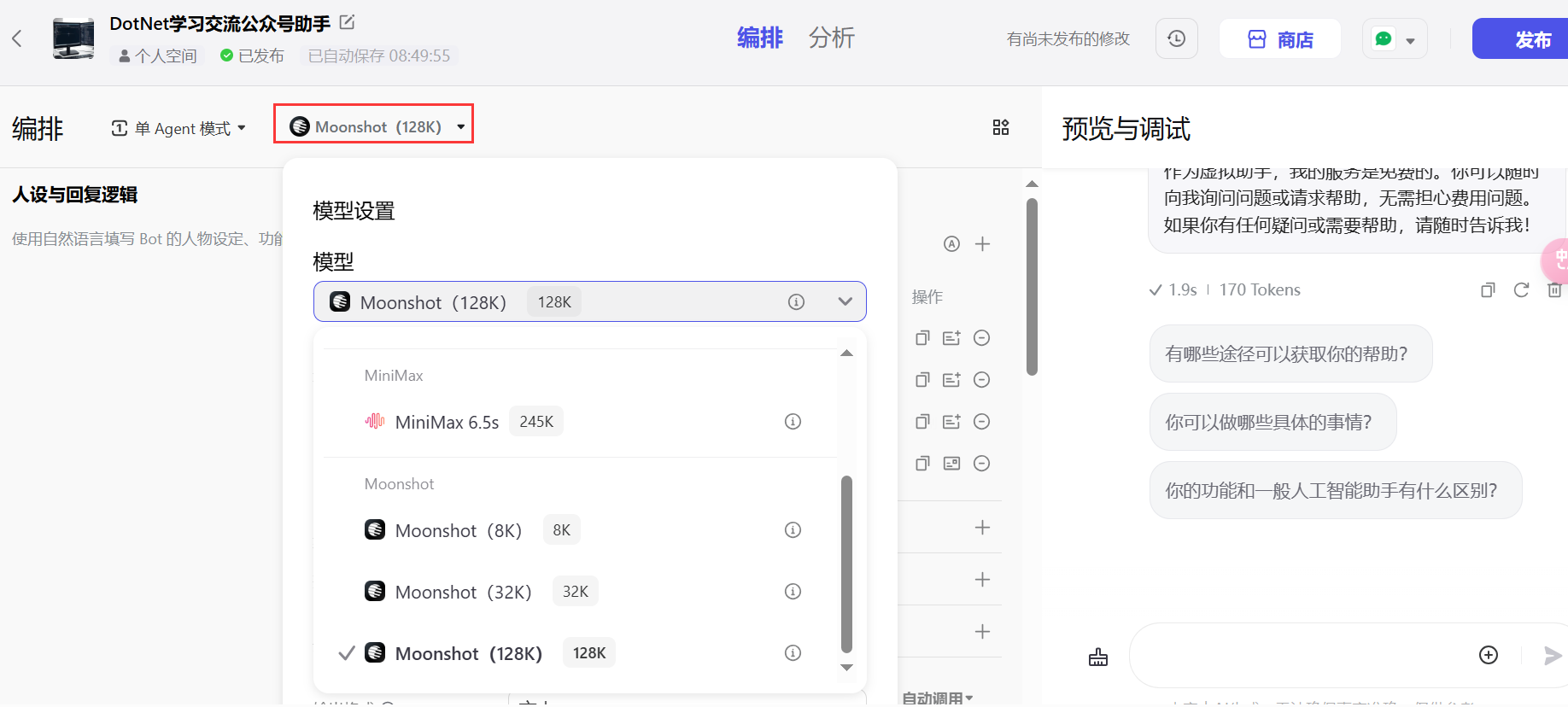Viewport: 1568px width, 707px height.
Task: View info icon for Moonshot (8K)
Action: click(x=793, y=530)
